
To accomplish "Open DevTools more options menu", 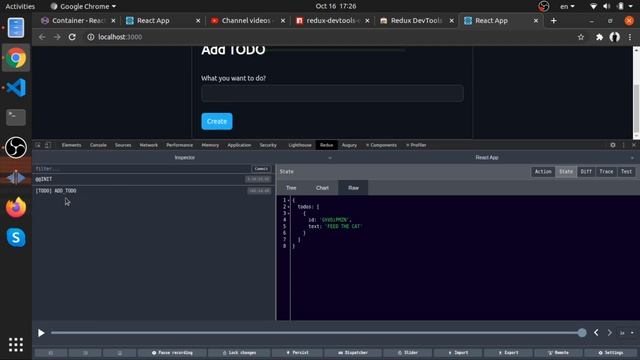I will coord(623,145).
